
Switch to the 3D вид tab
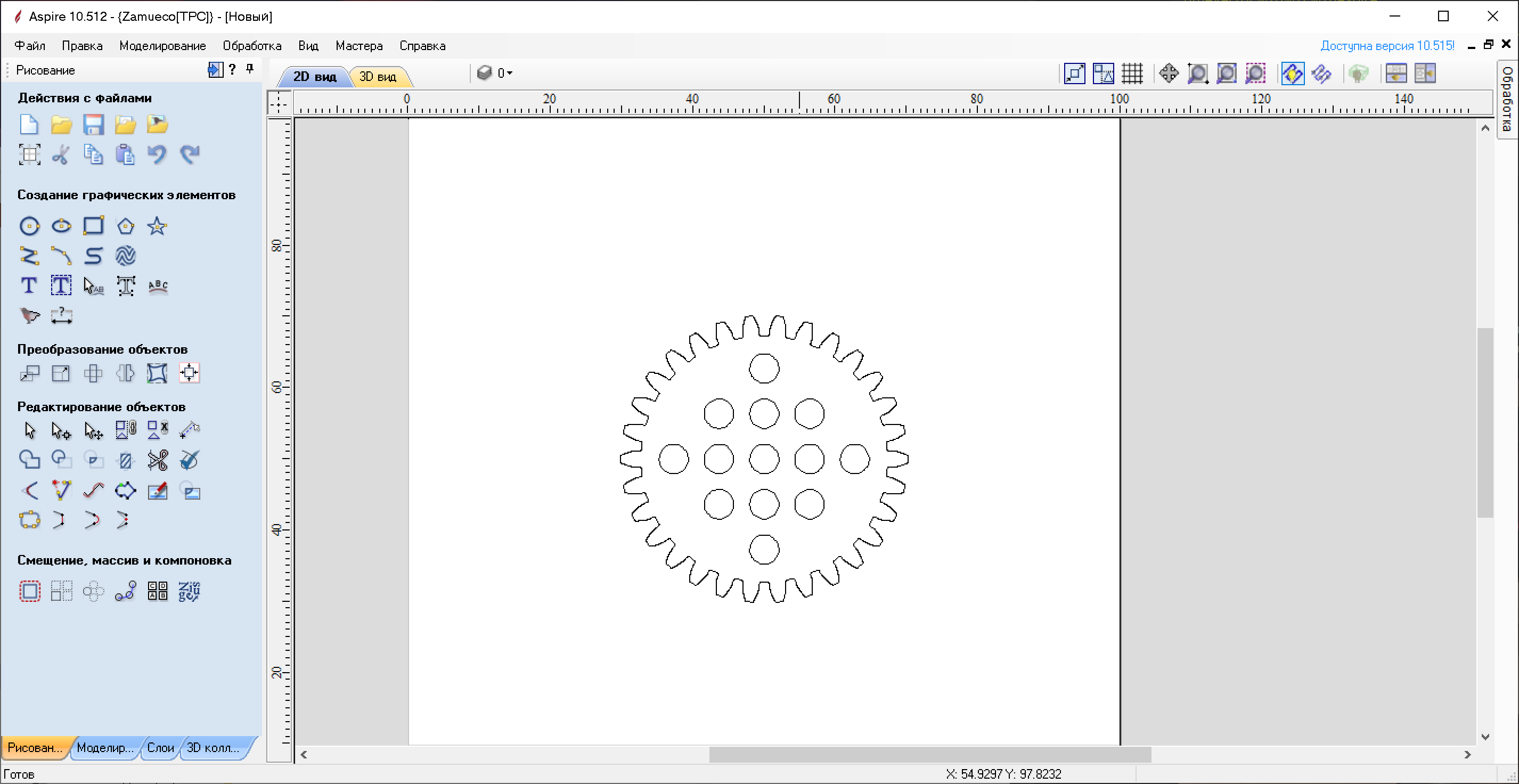click(x=378, y=77)
